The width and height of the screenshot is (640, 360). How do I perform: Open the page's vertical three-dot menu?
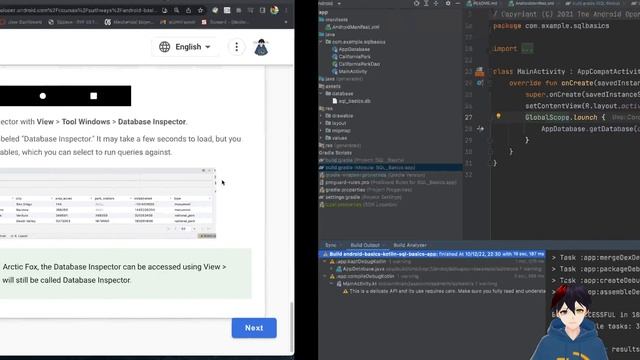tap(236, 47)
